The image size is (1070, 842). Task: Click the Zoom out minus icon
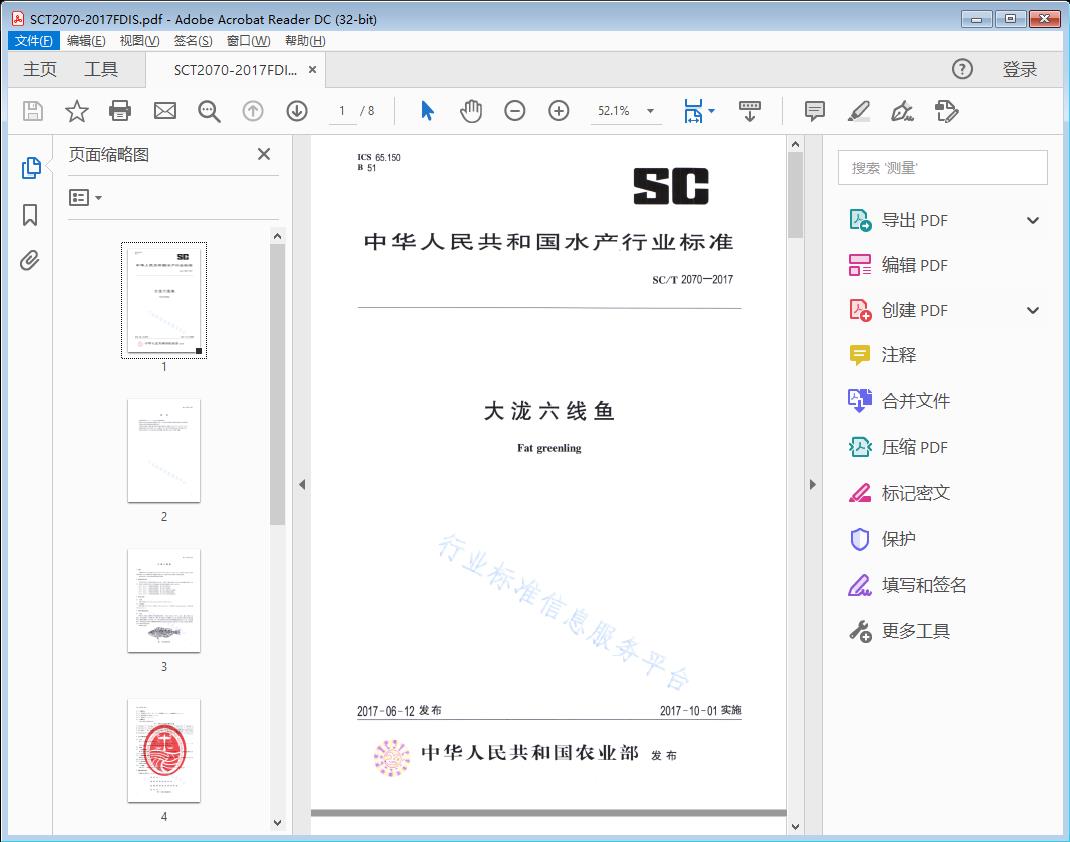tap(515, 111)
